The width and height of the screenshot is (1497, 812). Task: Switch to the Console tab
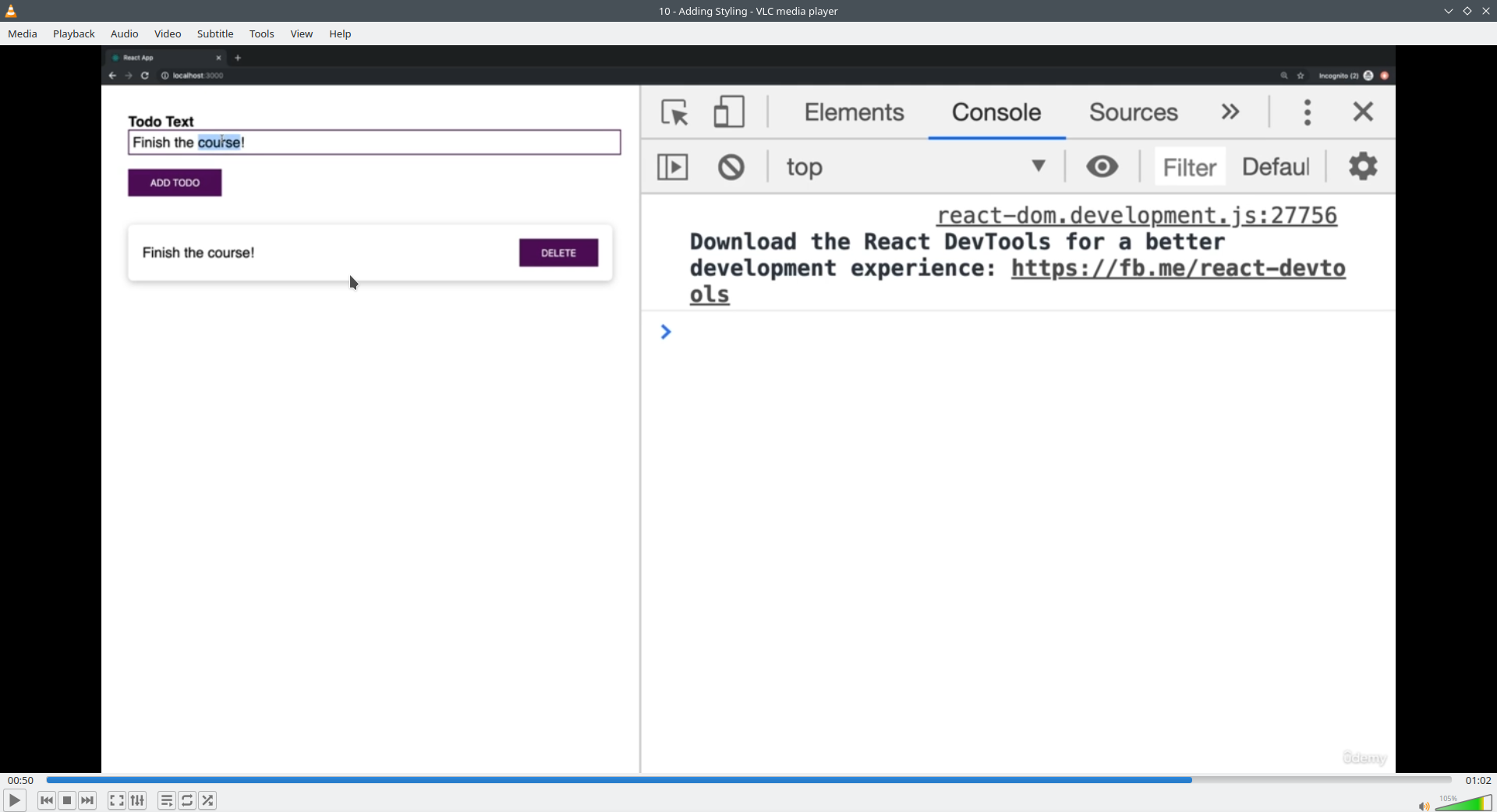click(996, 112)
